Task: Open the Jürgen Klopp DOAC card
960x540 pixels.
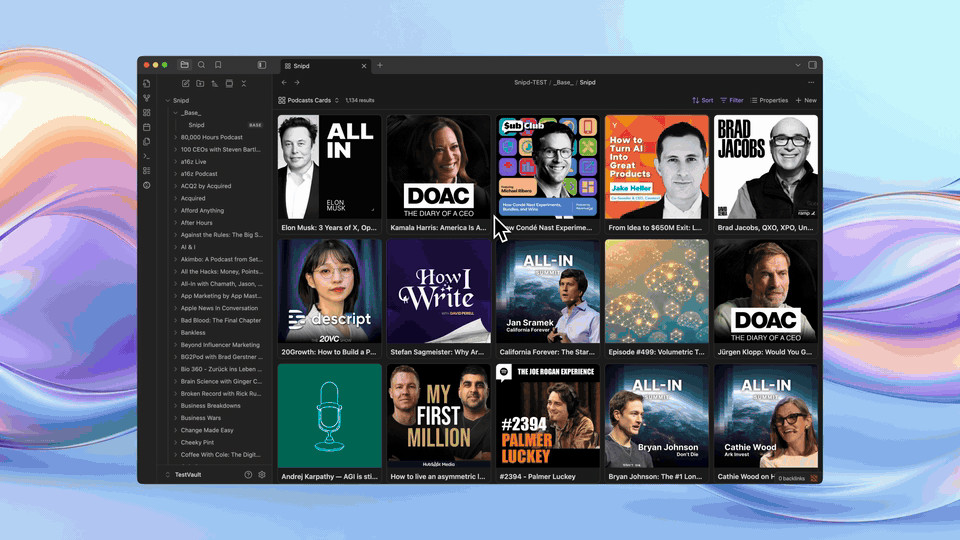Action: (x=765, y=299)
